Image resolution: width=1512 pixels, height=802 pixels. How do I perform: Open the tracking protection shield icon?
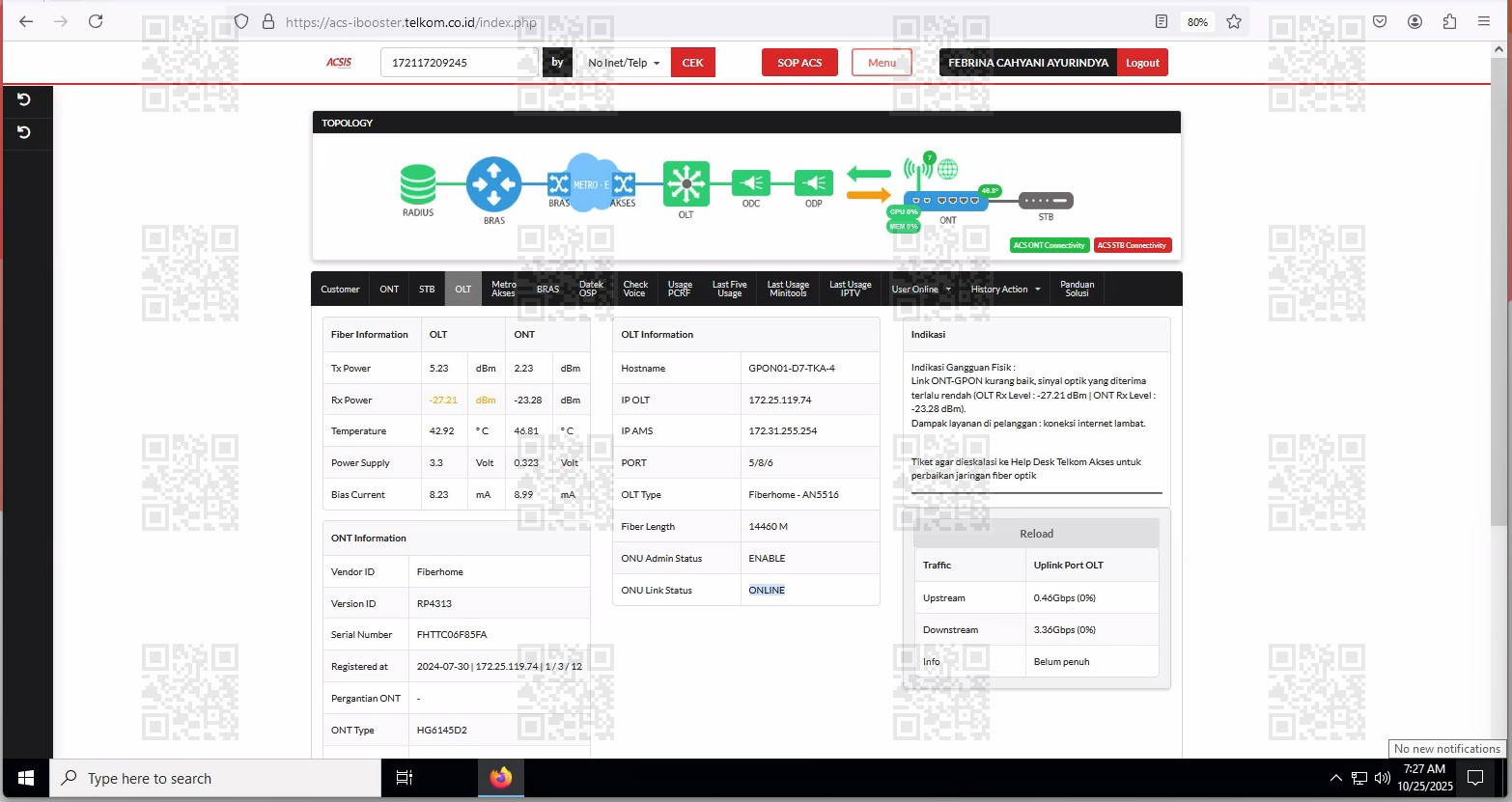(241, 21)
